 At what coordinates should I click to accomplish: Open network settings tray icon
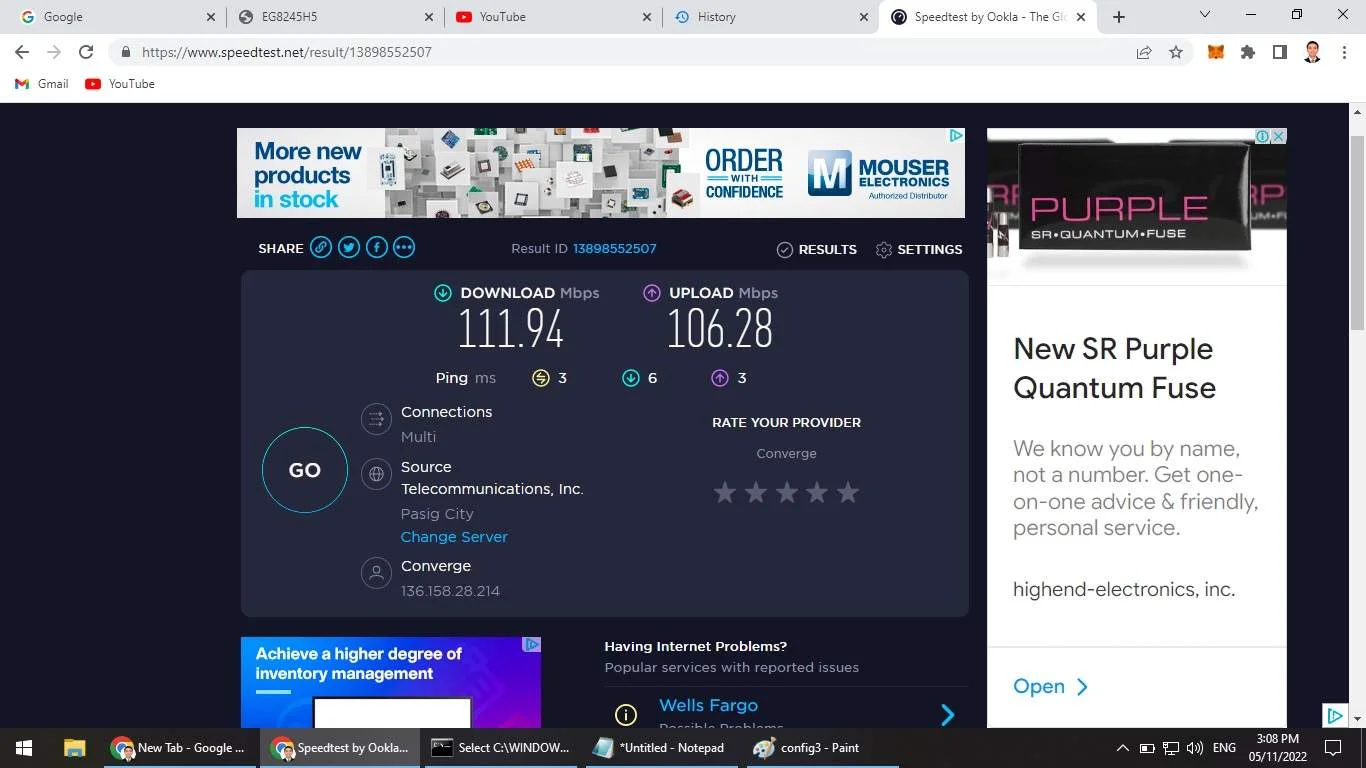1171,748
